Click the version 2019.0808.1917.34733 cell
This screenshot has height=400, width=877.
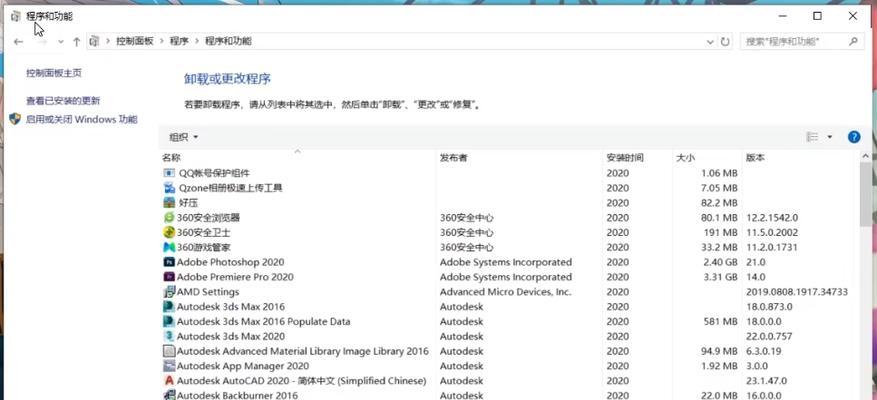[796, 291]
